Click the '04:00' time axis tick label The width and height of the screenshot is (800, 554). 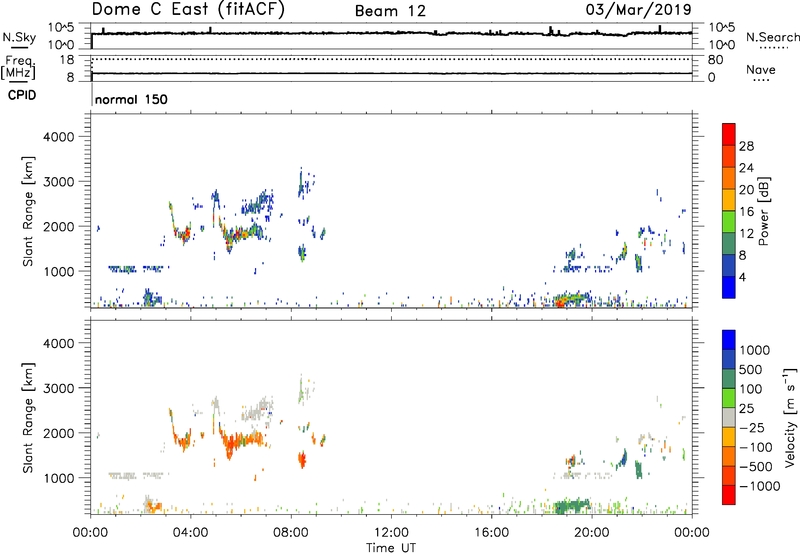point(191,533)
